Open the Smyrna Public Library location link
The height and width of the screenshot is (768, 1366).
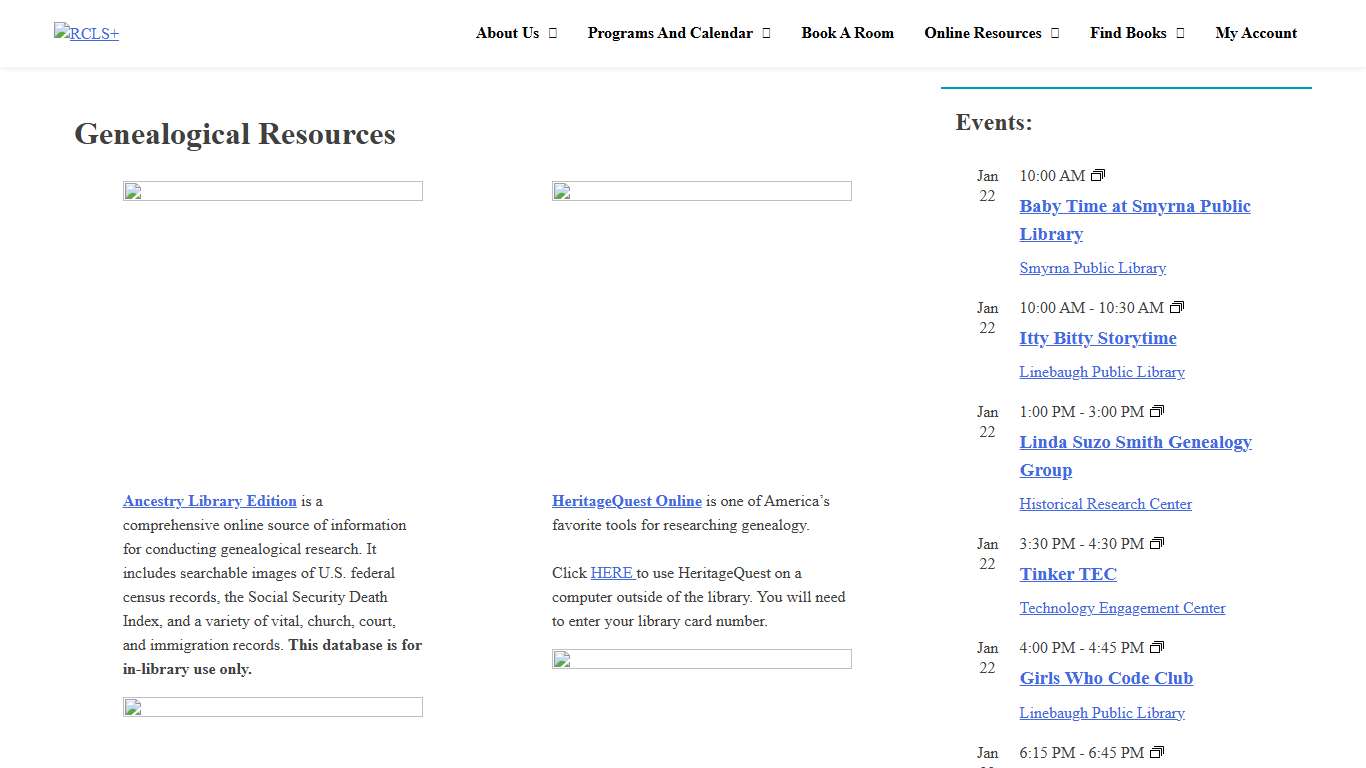(x=1092, y=268)
